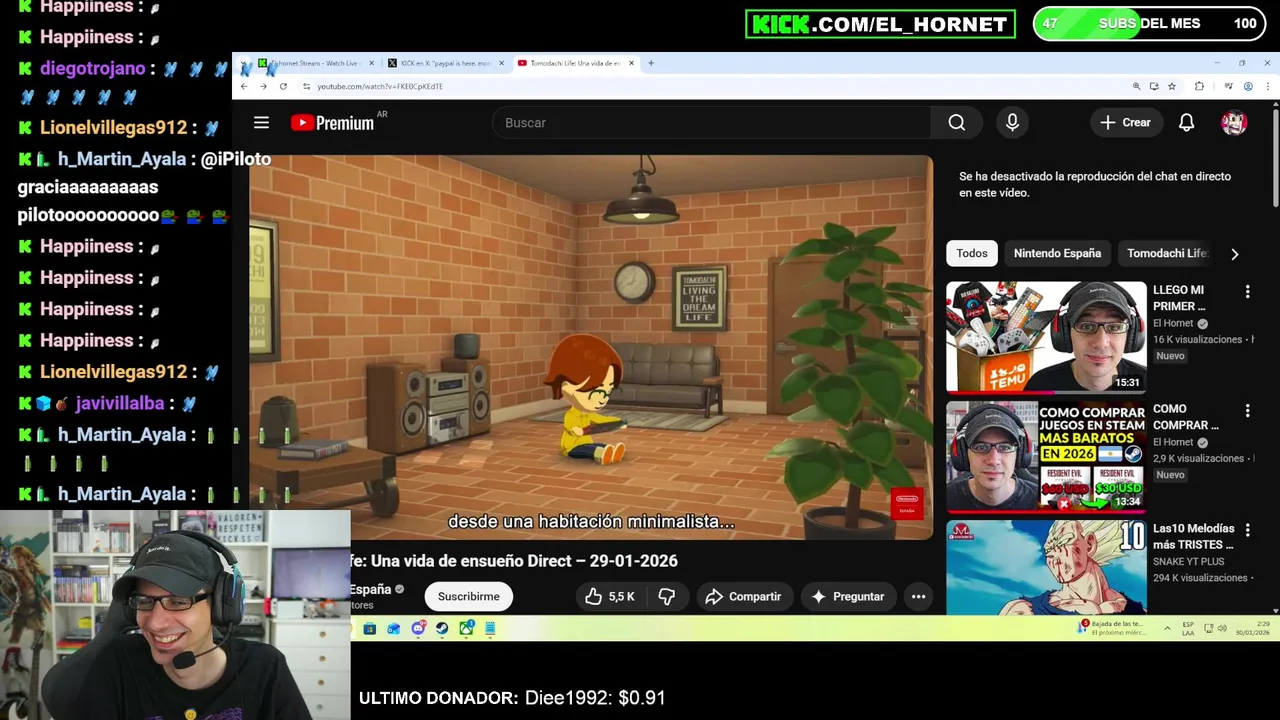Click the Preguntar button
This screenshot has height=720, width=1280.
coord(848,596)
